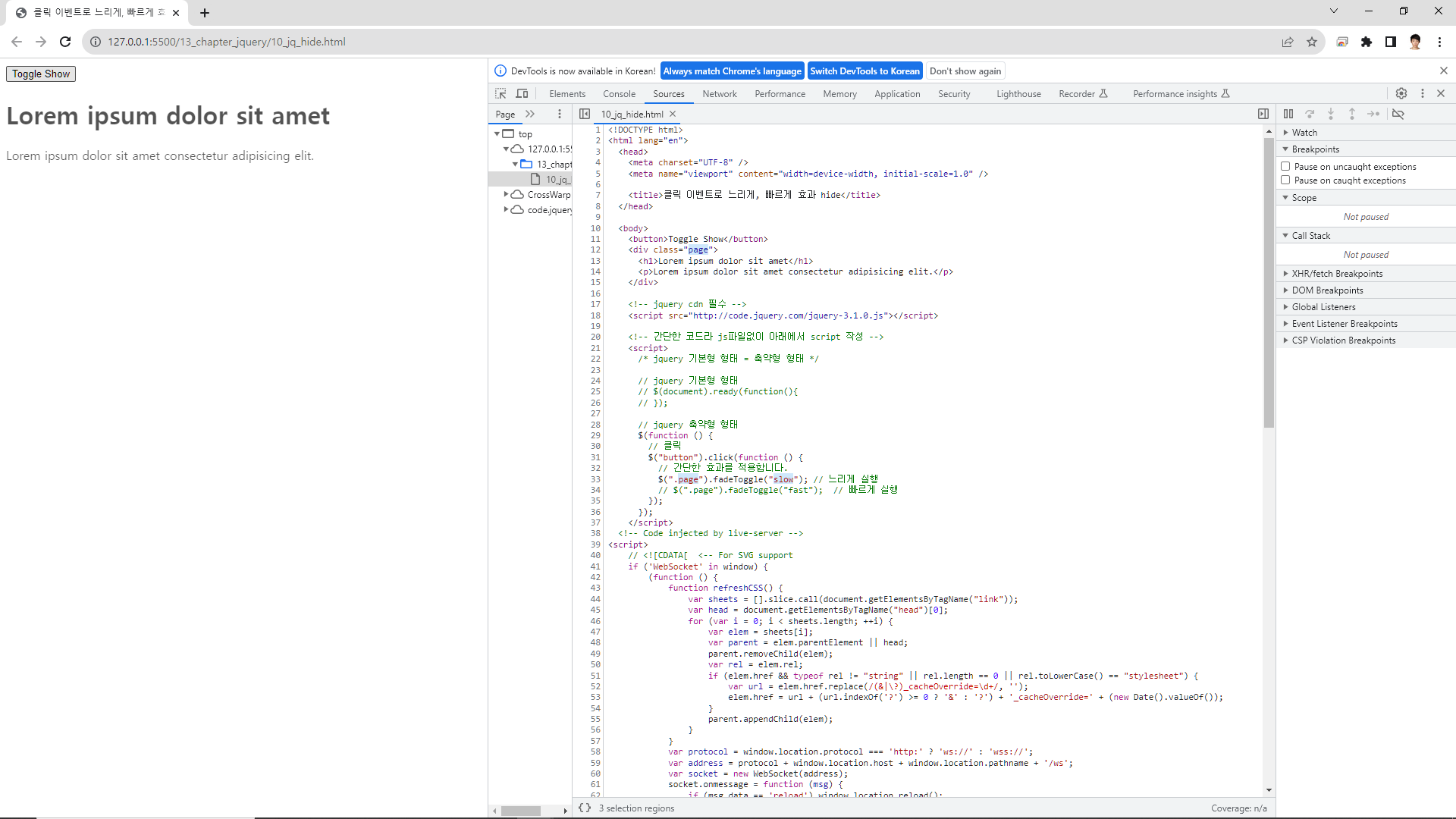This screenshot has height=819, width=1456.
Task: Click step over next function icon
Action: pos(1310,114)
